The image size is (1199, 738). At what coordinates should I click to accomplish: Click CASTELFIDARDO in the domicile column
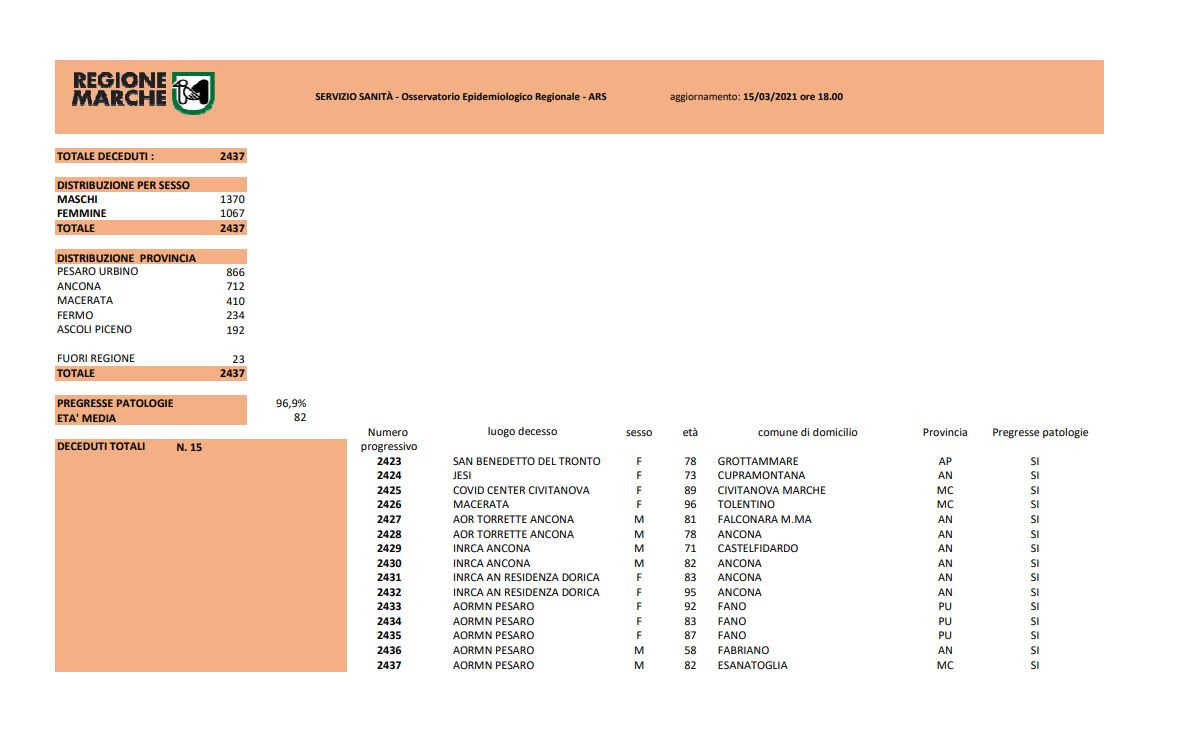point(758,548)
